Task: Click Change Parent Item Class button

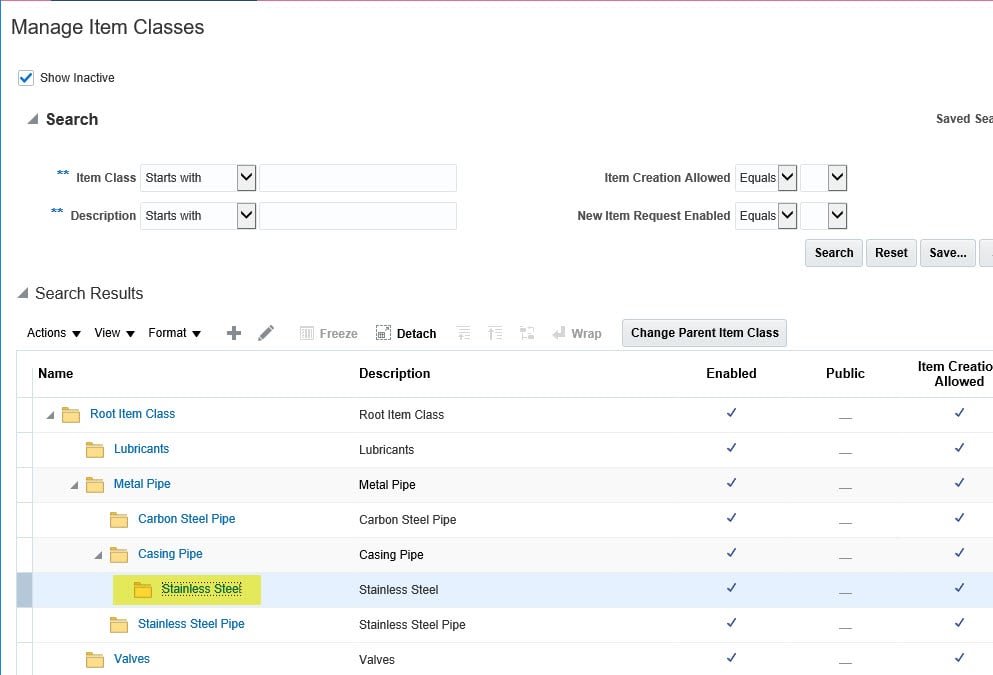Action: point(704,333)
